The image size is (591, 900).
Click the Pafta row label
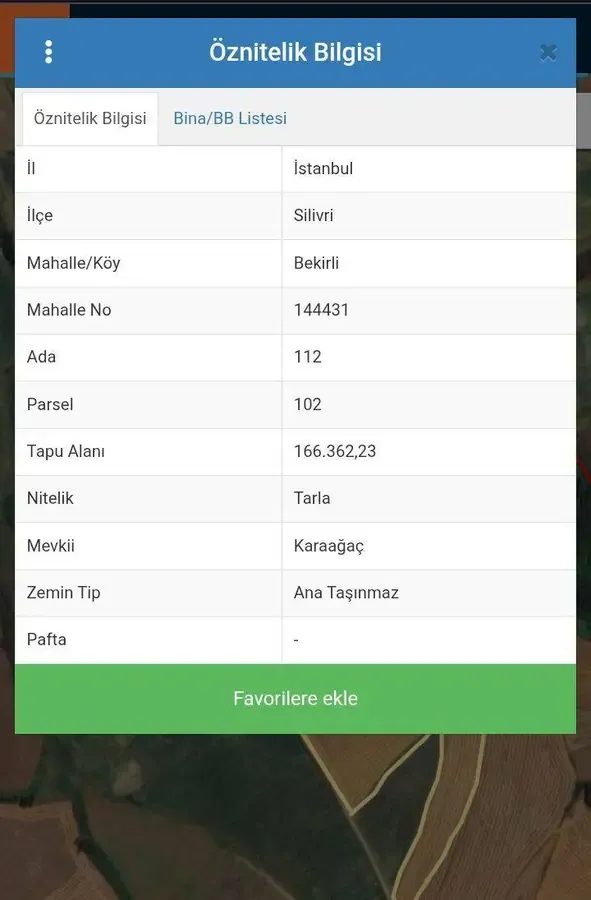[46, 639]
